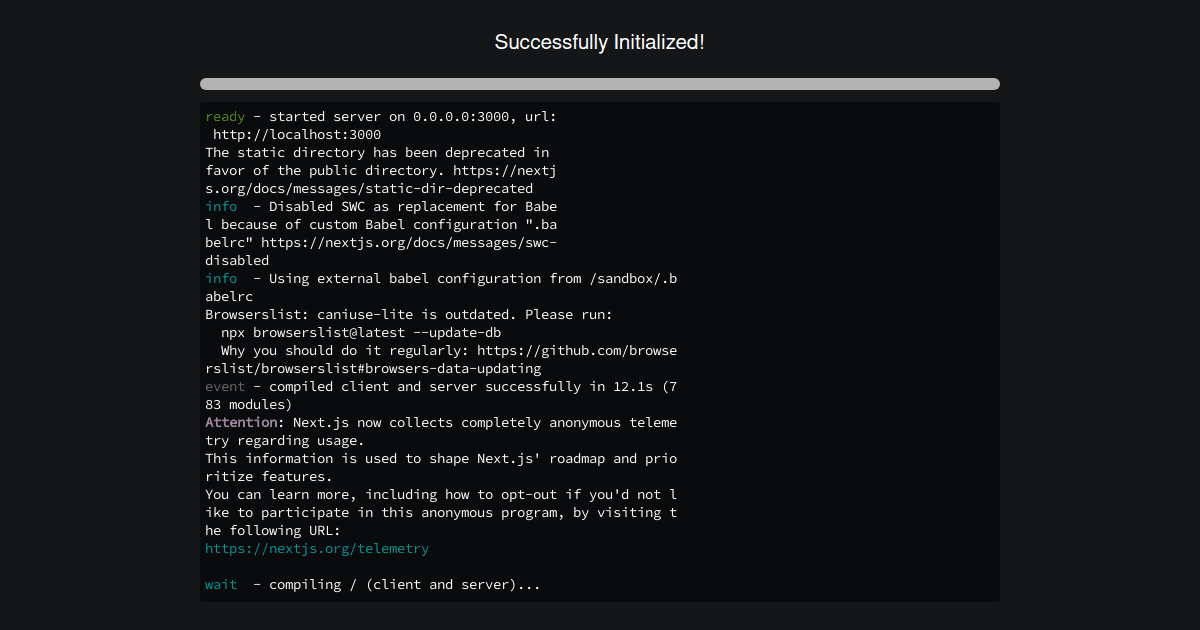Click the nextjs.org/telemetry link
This screenshot has width=1200, height=630.
(316, 548)
